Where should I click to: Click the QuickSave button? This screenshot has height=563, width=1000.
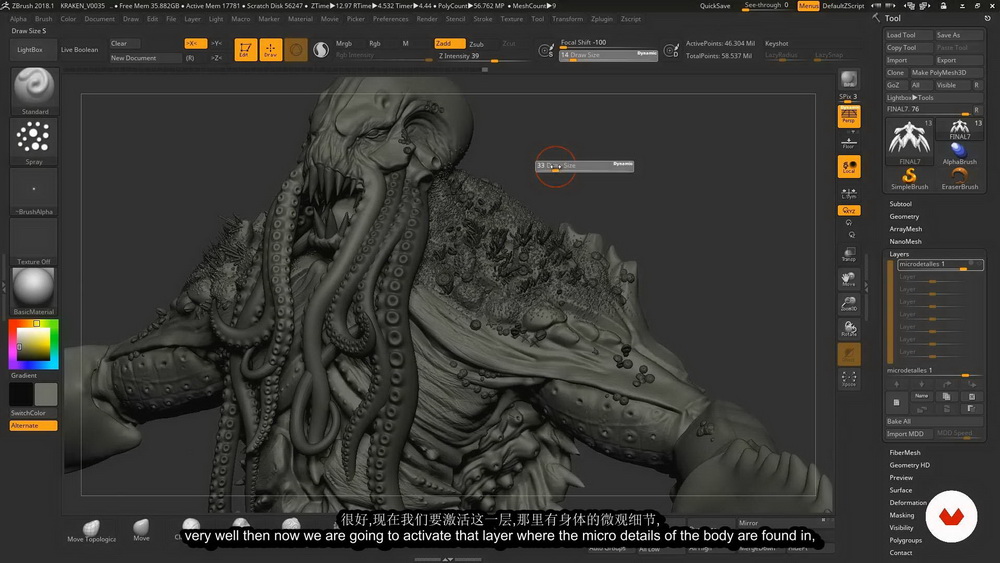pyautogui.click(x=715, y=6)
